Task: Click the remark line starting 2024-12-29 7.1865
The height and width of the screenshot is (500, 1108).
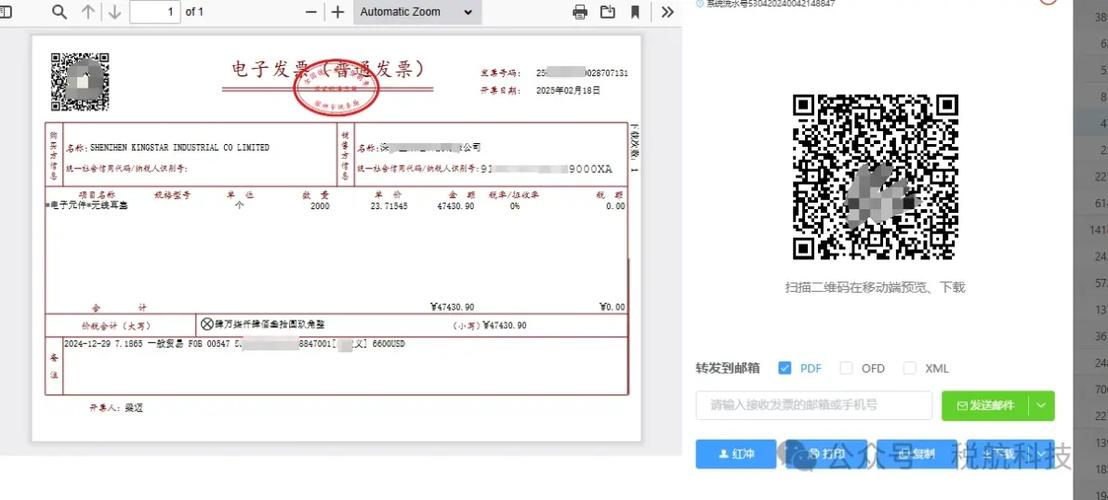Action: 235,344
